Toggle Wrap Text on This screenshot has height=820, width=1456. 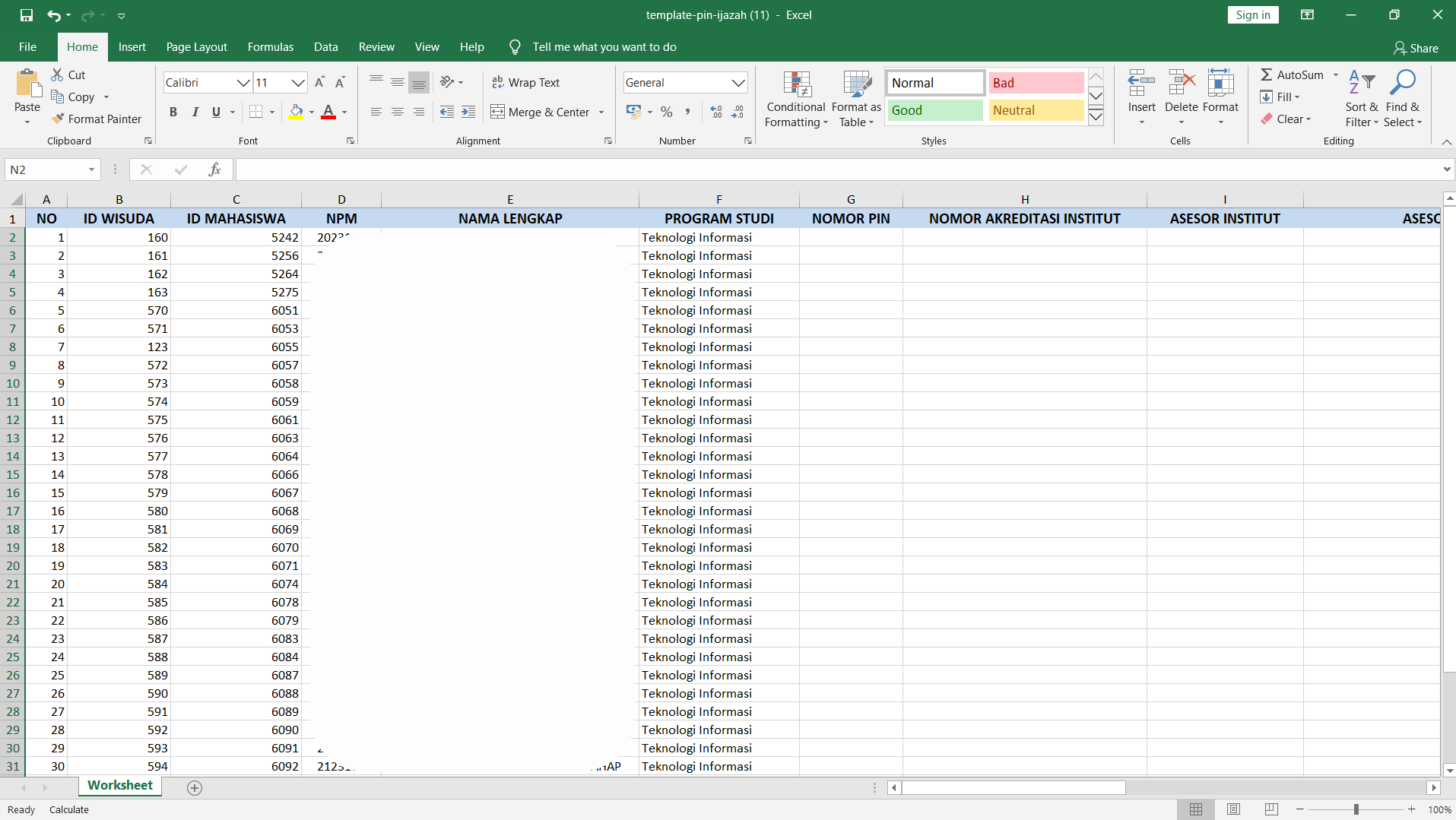(525, 82)
